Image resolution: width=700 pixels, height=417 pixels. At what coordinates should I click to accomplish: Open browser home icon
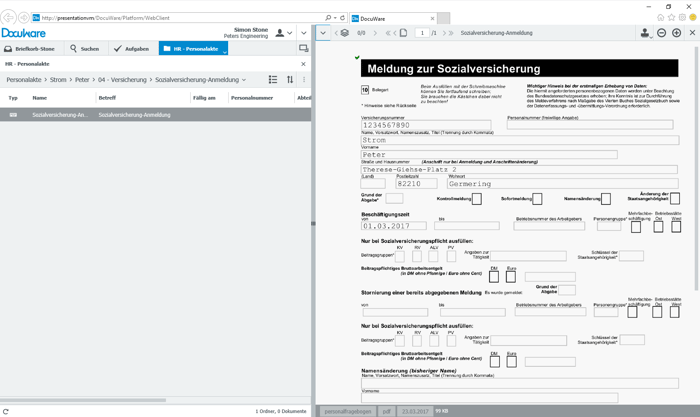coord(661,17)
